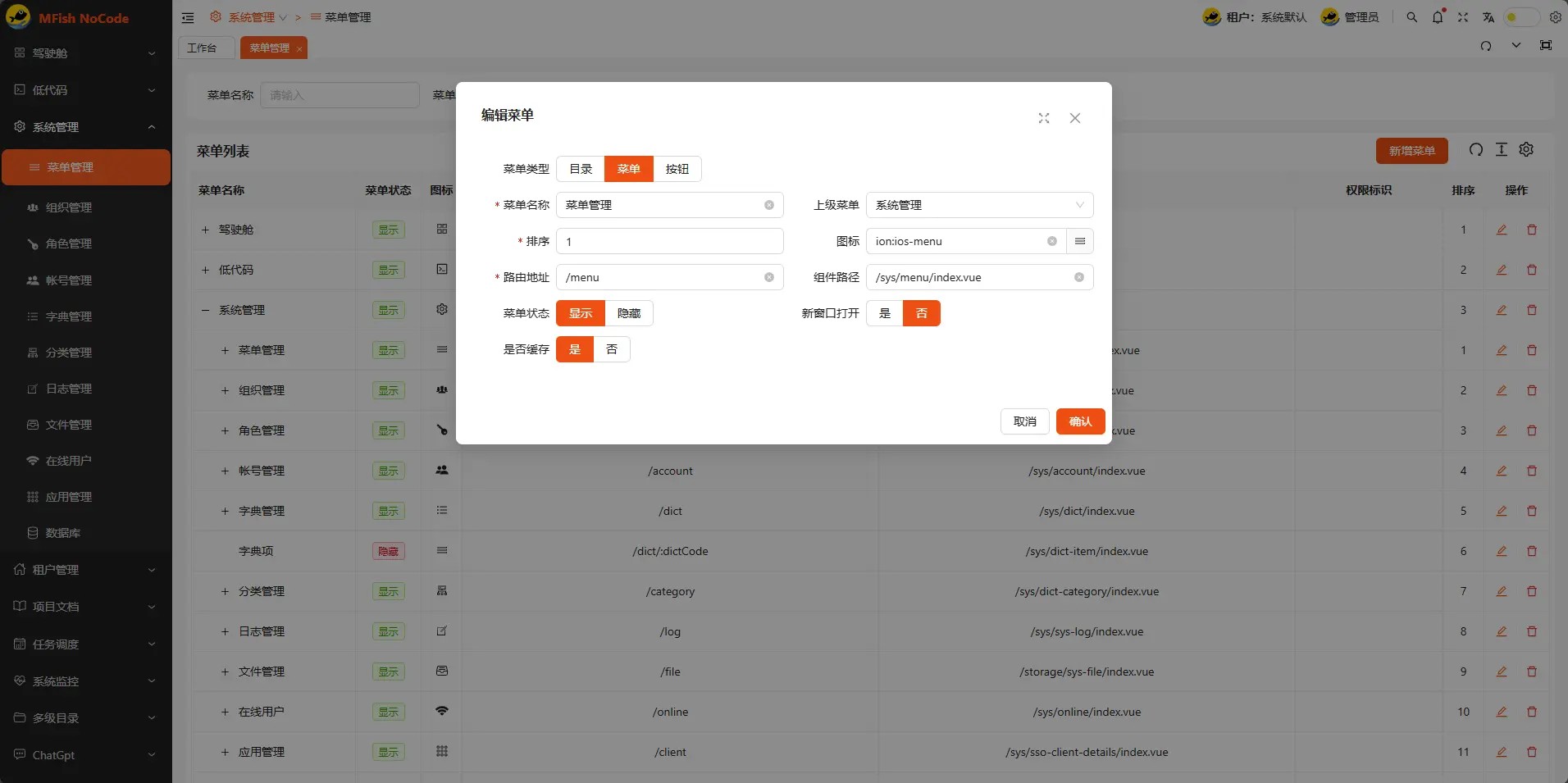Maximize the edit menu dialog to fullscreen
This screenshot has width=1568, height=783.
1043,118
